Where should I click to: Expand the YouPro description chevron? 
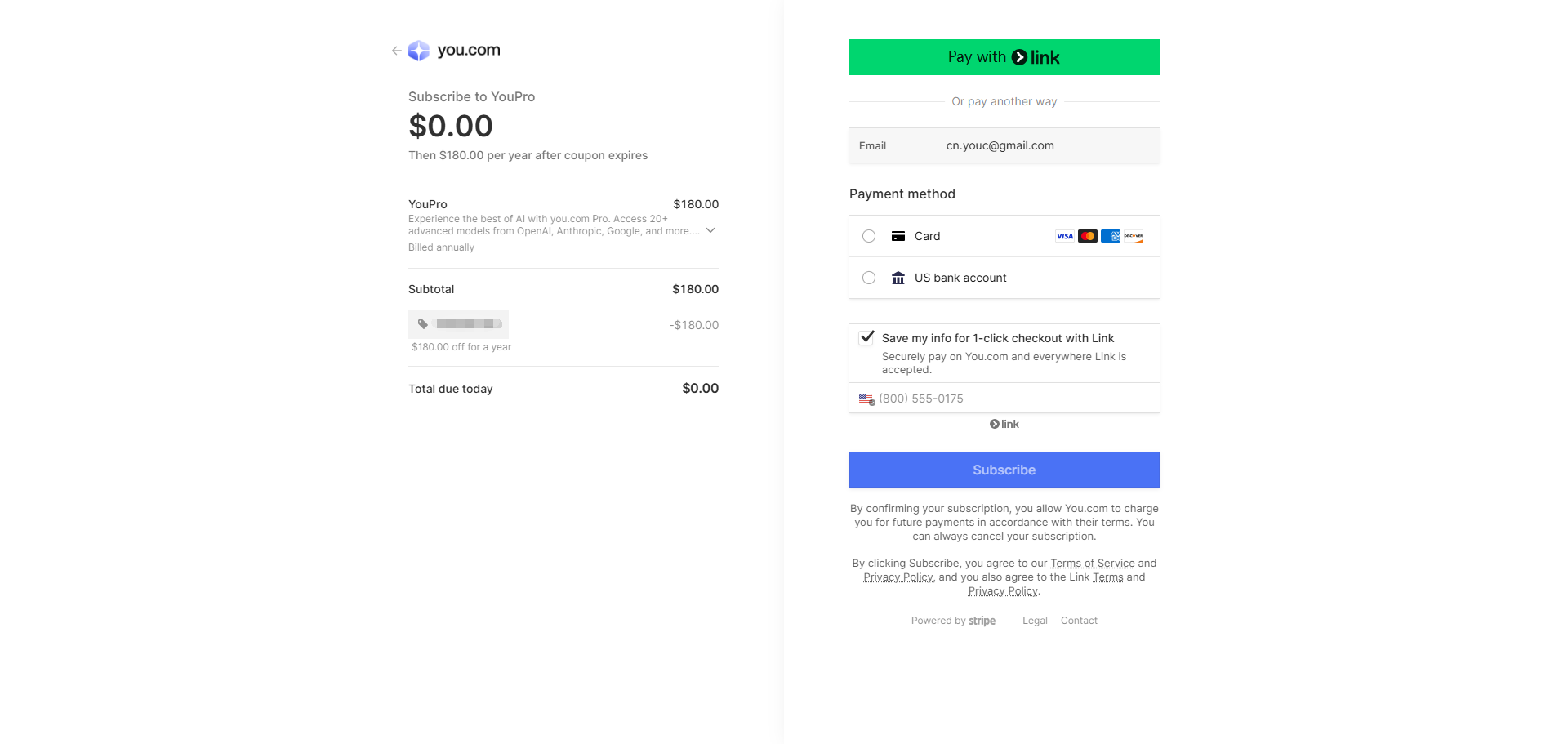(x=710, y=230)
